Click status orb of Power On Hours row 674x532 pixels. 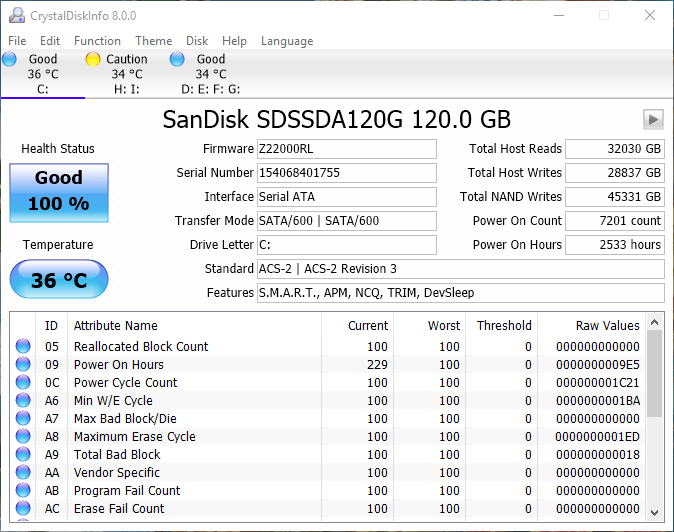coord(23,364)
